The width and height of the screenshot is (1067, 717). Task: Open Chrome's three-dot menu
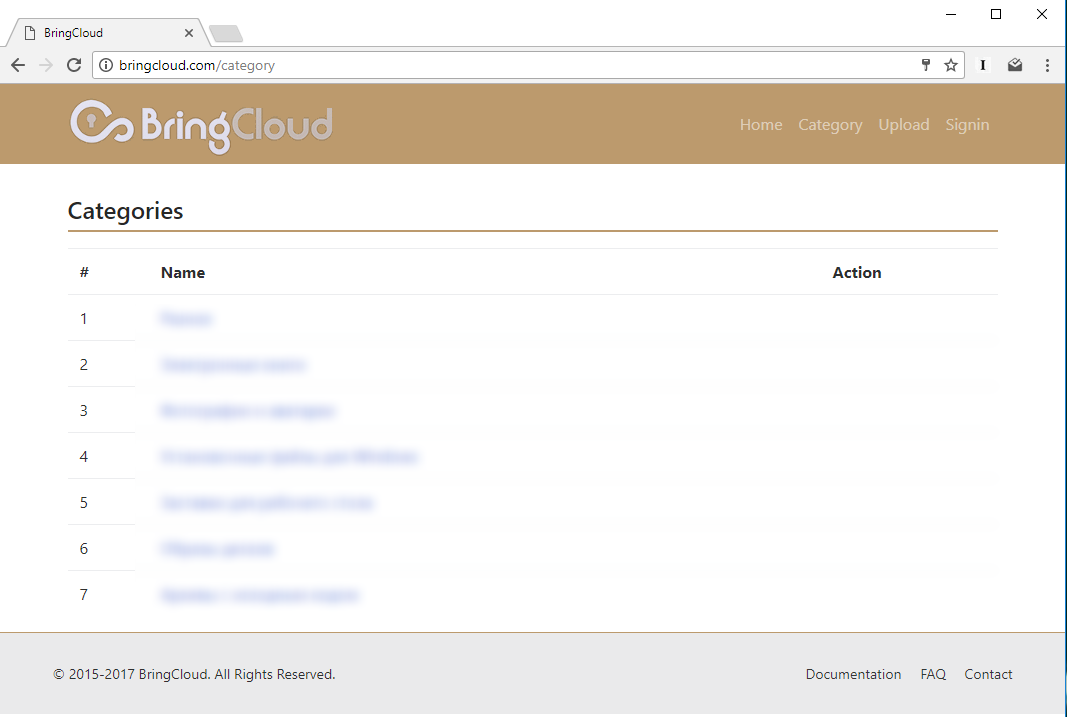point(1047,64)
